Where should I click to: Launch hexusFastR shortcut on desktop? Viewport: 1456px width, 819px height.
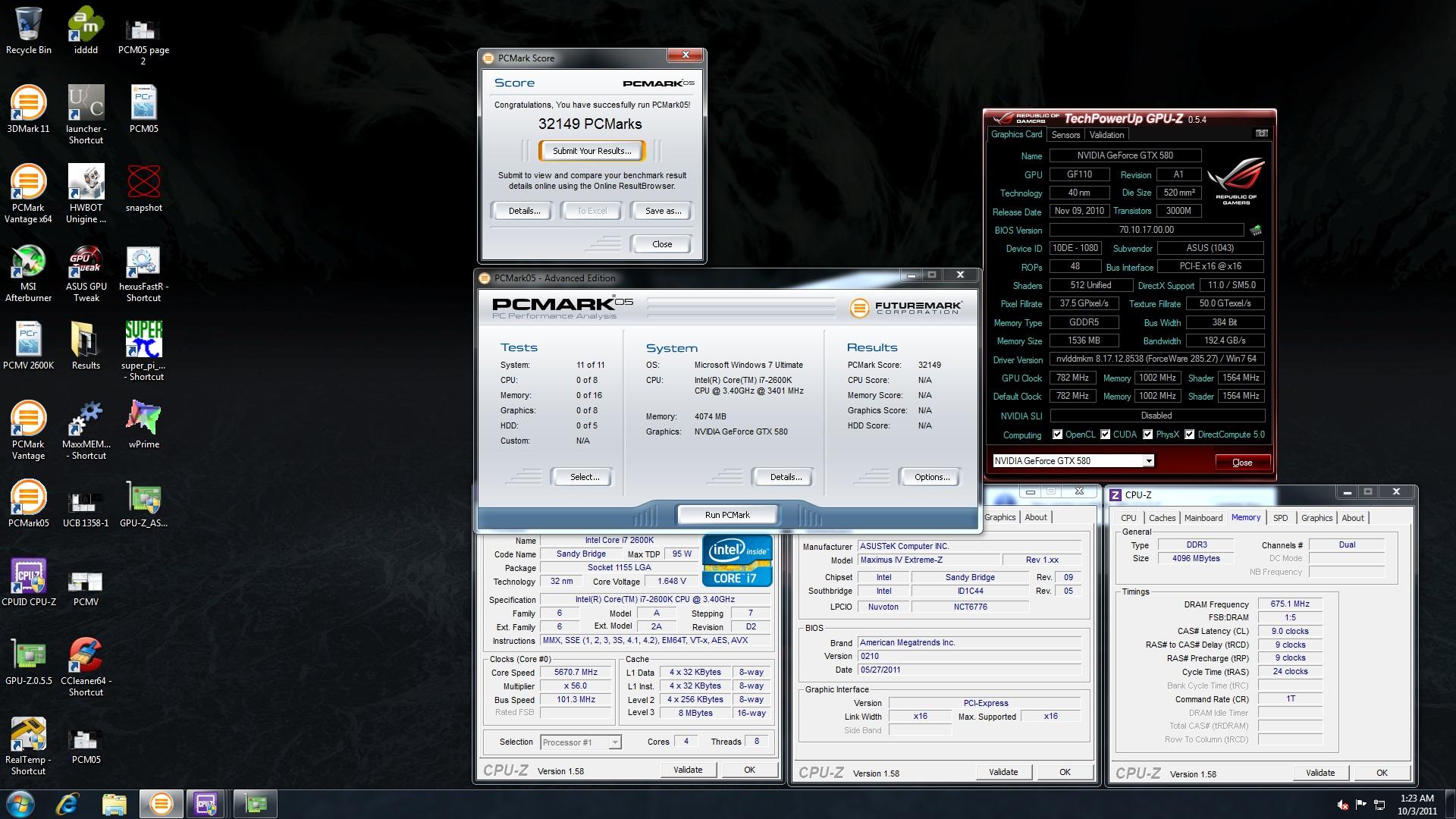click(144, 272)
